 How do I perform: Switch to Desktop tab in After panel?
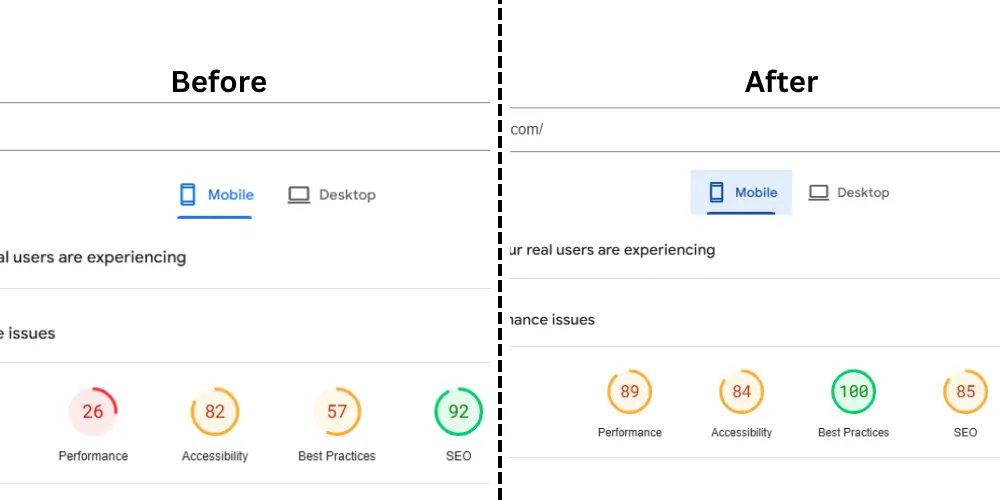click(x=849, y=192)
